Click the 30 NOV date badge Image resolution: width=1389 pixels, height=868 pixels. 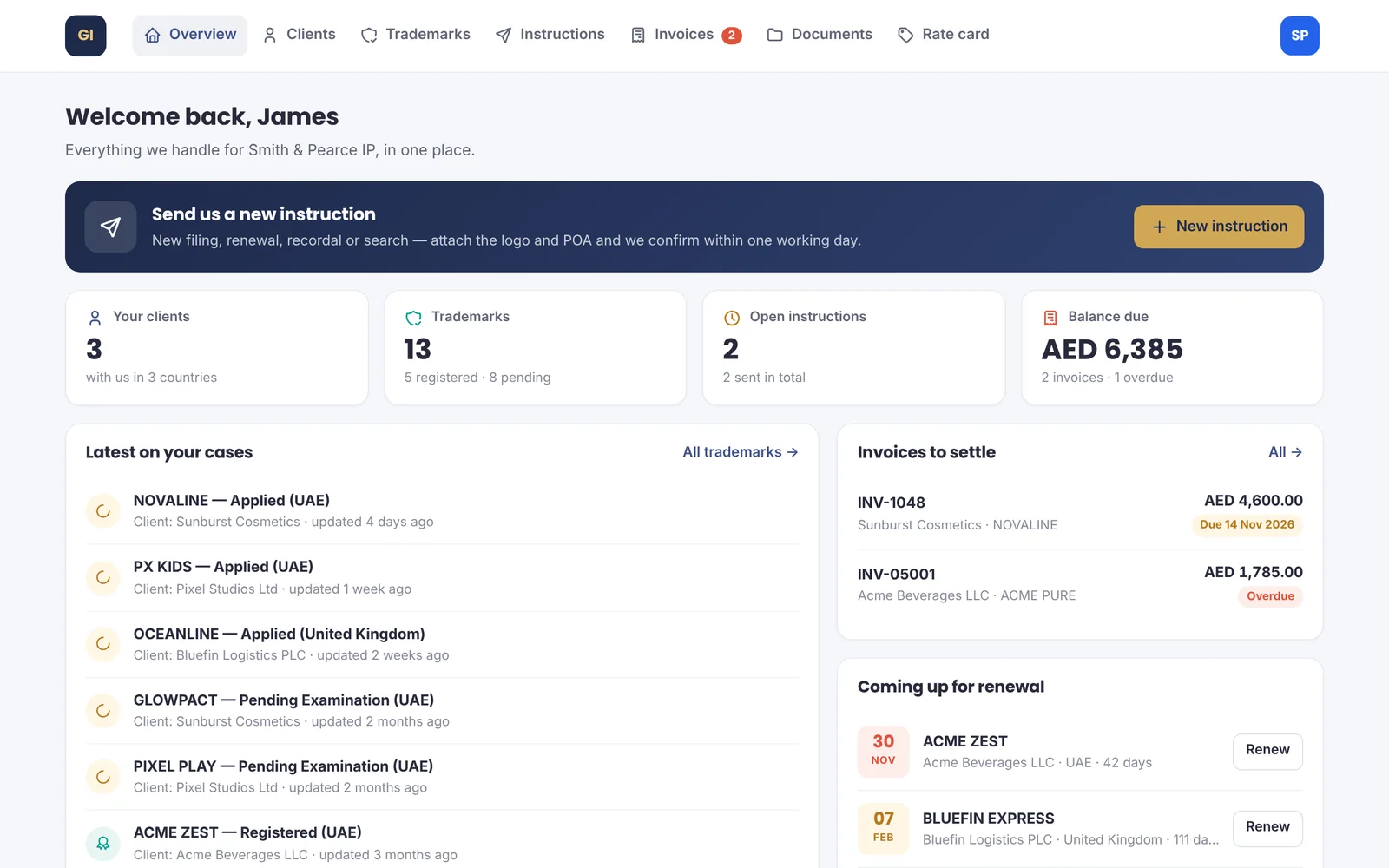(883, 751)
